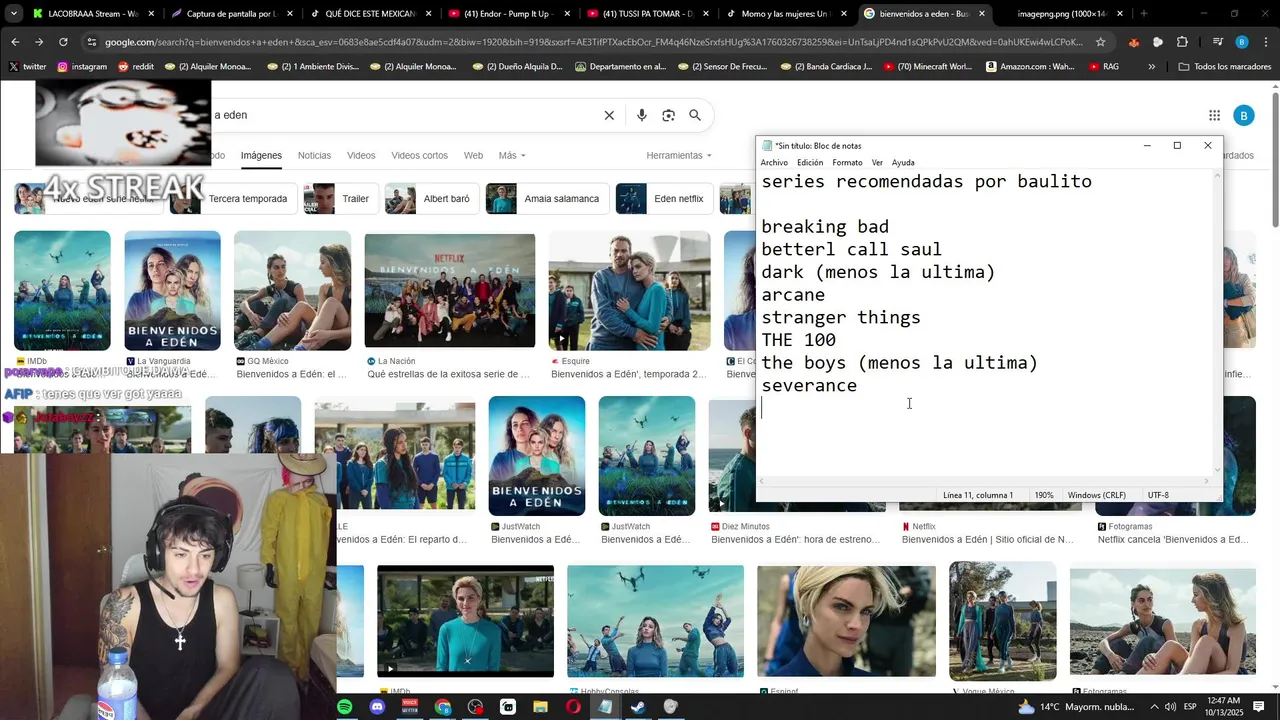Filter by Amaia salamanca chip
Viewport: 1280px width, 720px height.
click(x=548, y=199)
